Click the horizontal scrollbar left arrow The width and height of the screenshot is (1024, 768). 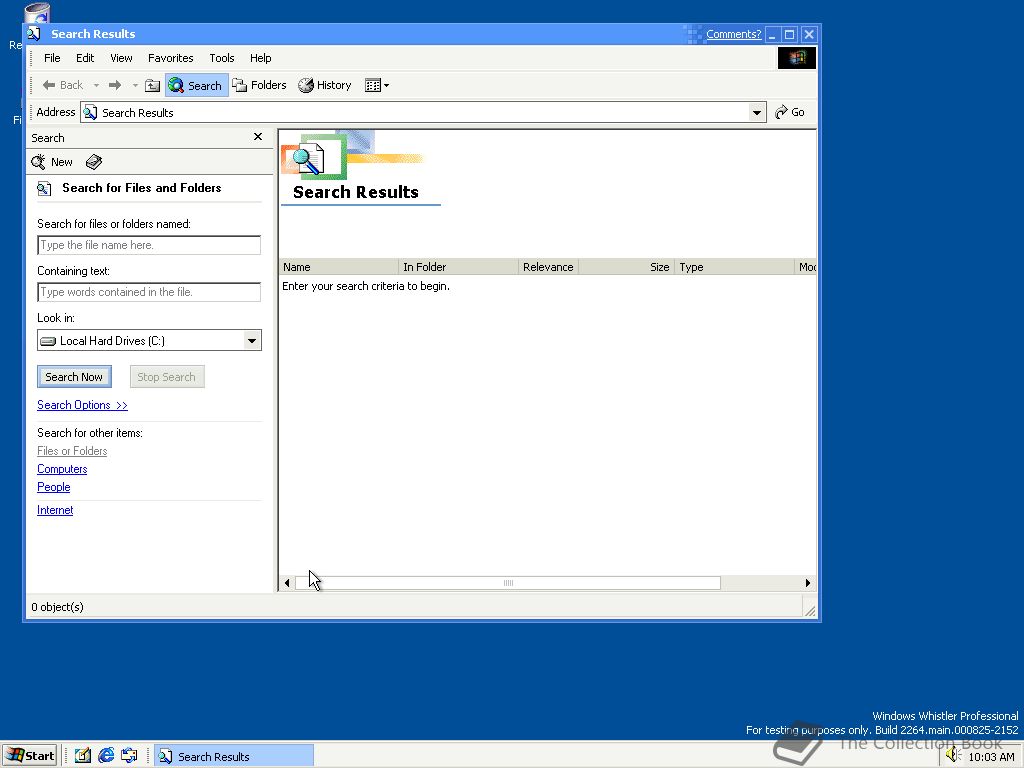(x=287, y=583)
